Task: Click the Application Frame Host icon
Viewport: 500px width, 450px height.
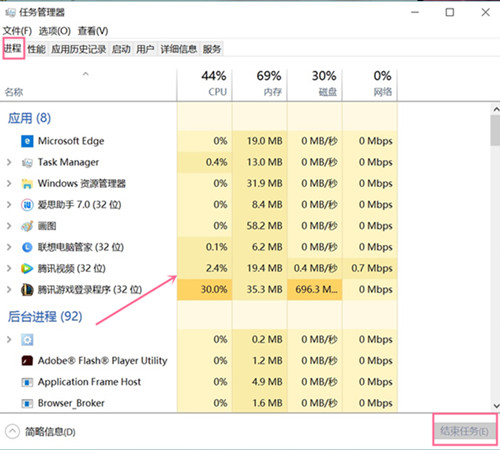Action: click(x=27, y=382)
